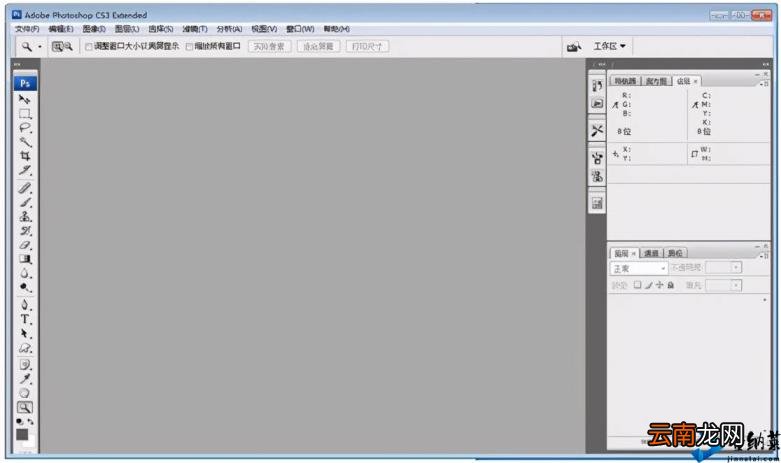Launch Bridge via the options bar icon
Screen dimensions: 781x463
(574, 47)
